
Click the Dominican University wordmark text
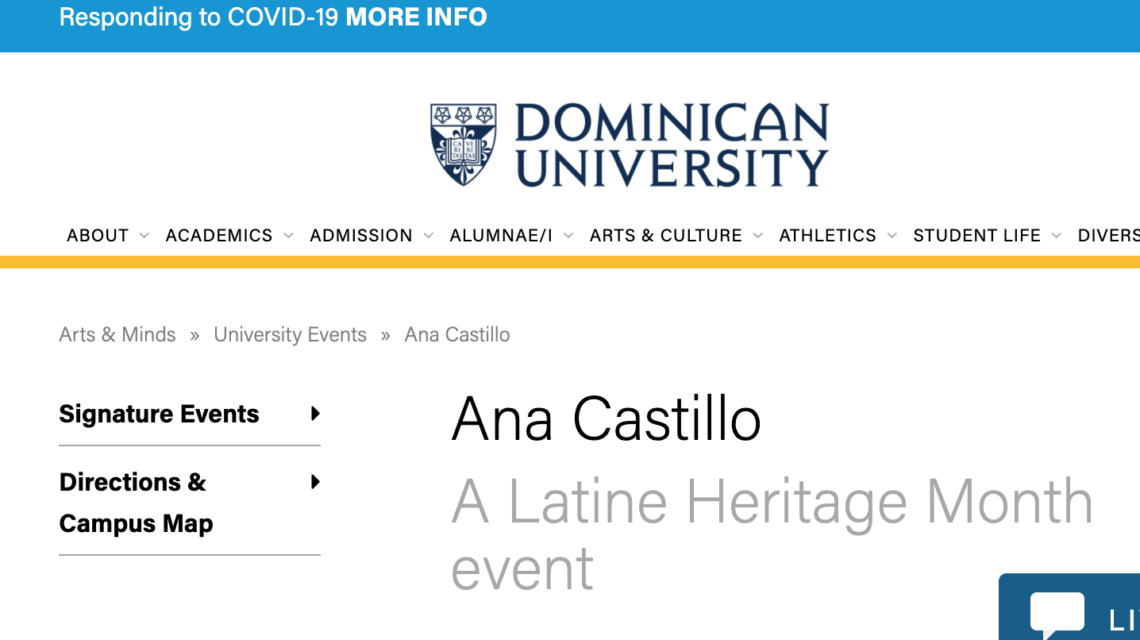coord(671,144)
